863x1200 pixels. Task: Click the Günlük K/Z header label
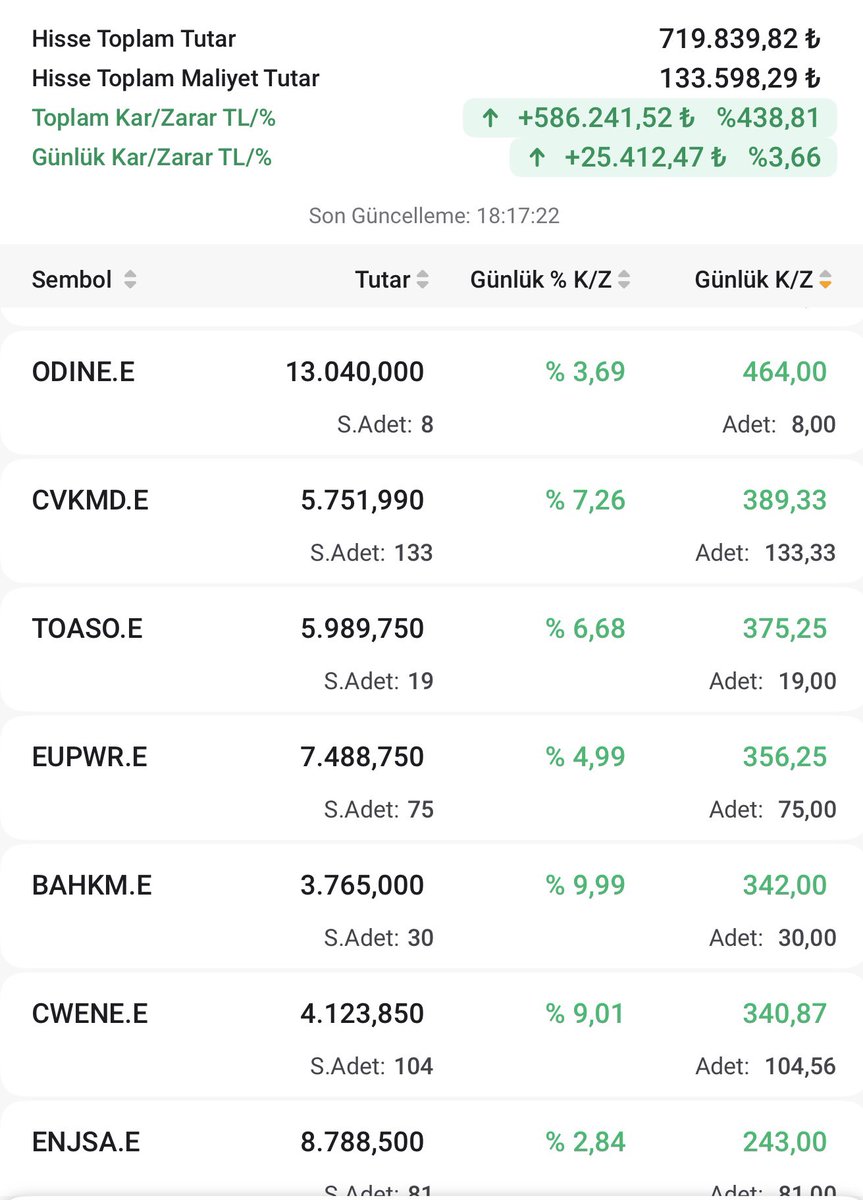(x=754, y=280)
